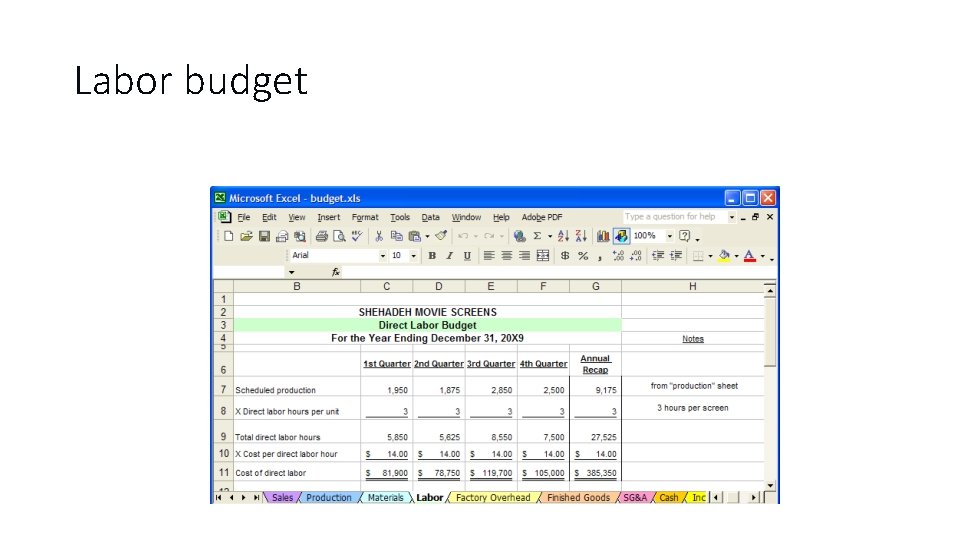
Task: Click the Paste clipboard icon
Action: coord(414,236)
